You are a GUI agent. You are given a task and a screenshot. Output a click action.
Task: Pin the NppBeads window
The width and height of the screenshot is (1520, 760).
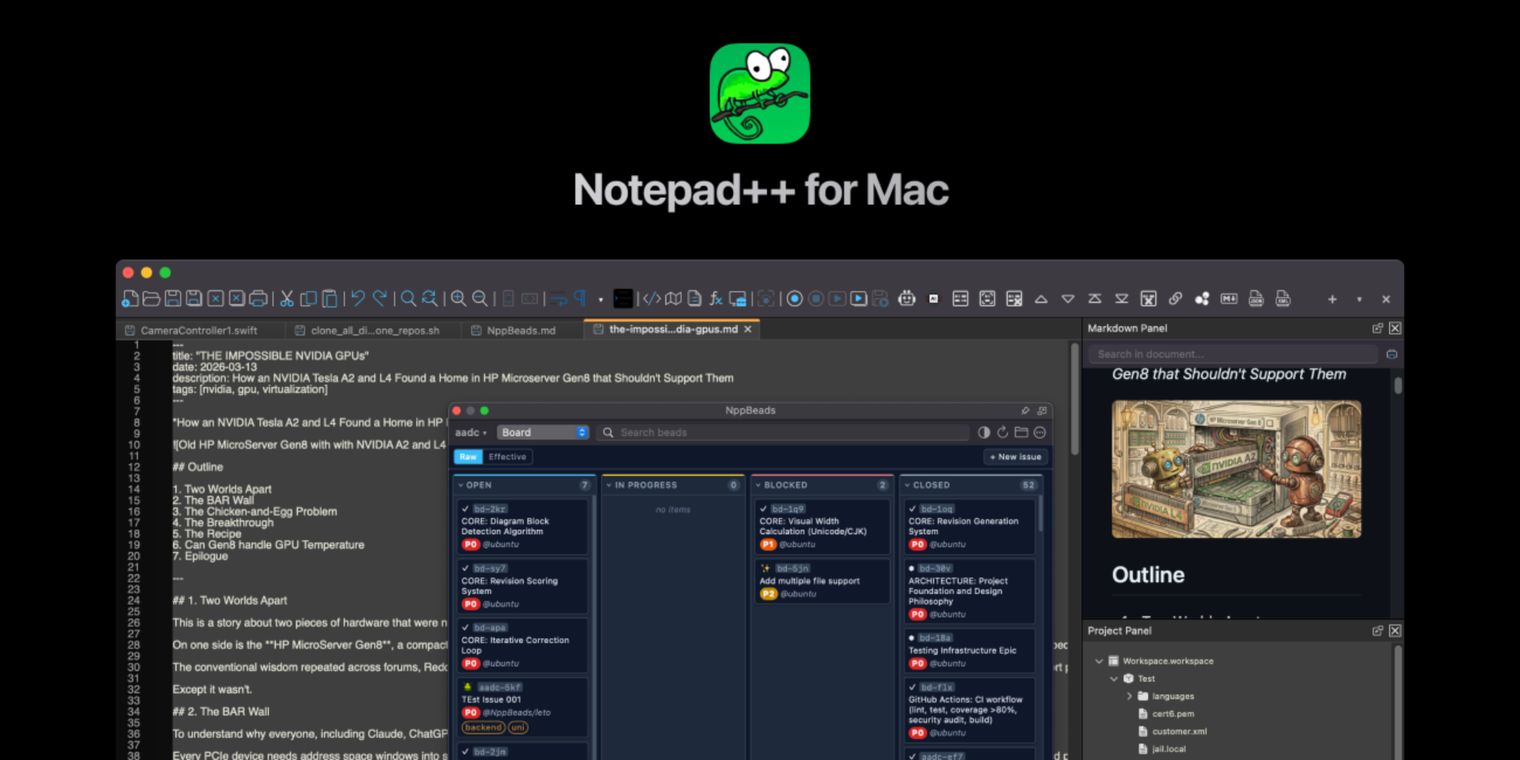pos(1025,410)
